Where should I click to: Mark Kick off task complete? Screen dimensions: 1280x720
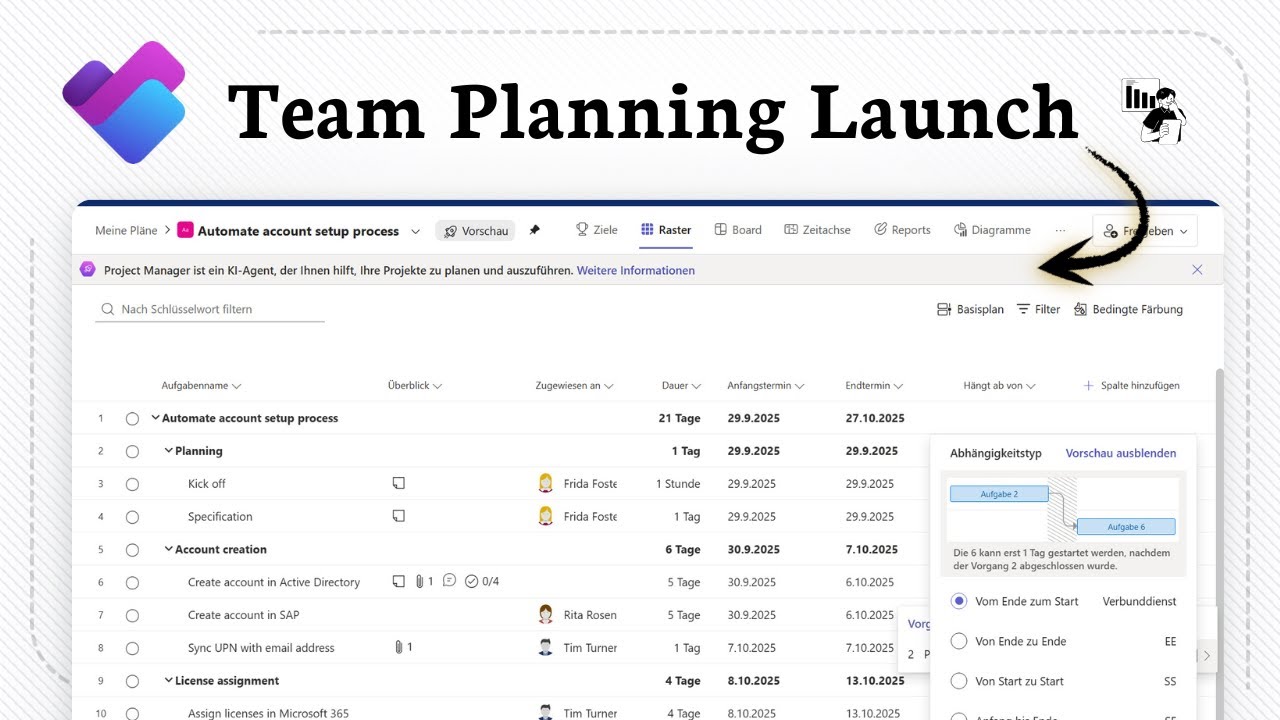pyautogui.click(x=132, y=484)
